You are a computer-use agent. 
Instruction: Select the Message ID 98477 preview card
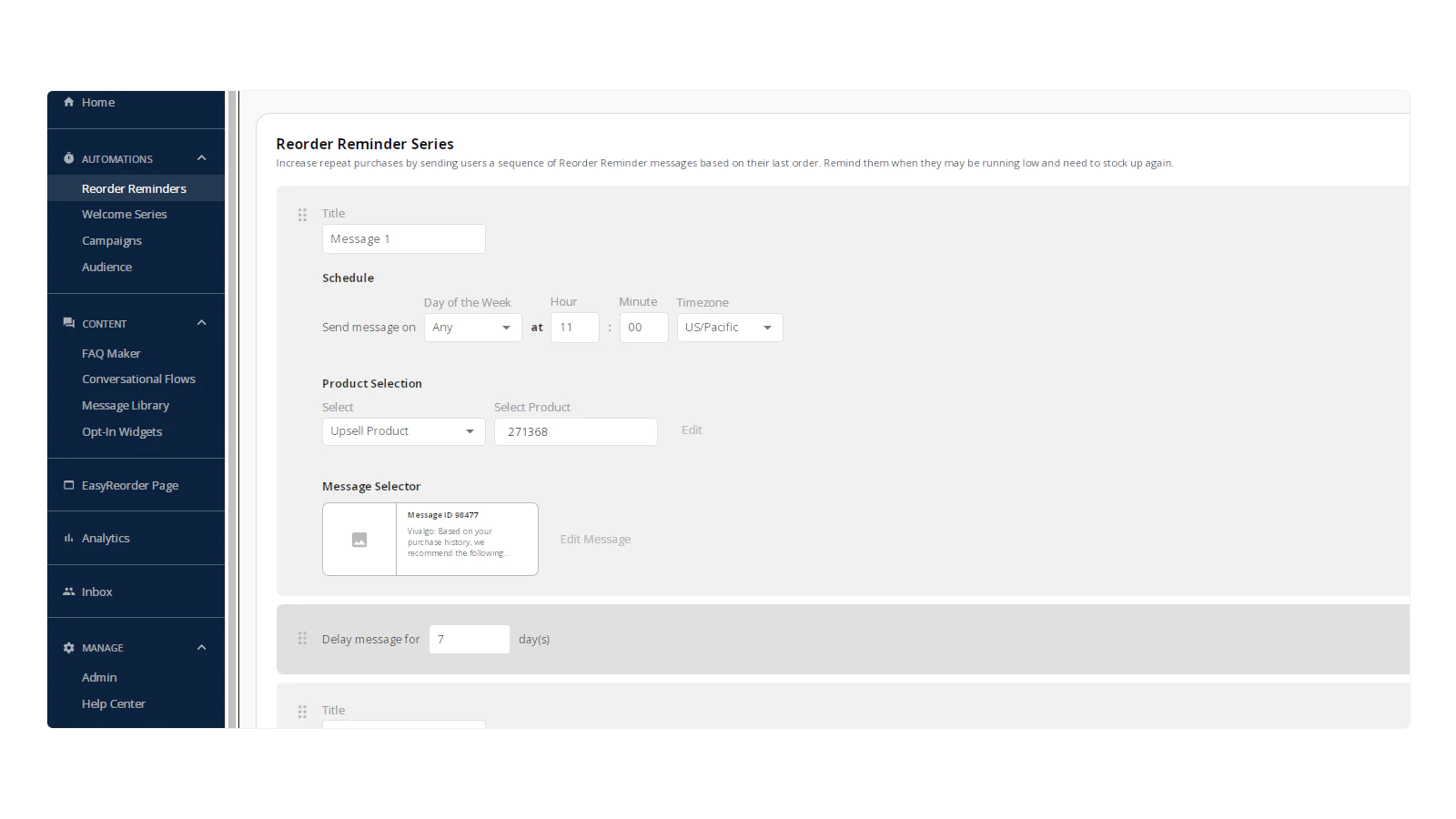click(x=430, y=539)
